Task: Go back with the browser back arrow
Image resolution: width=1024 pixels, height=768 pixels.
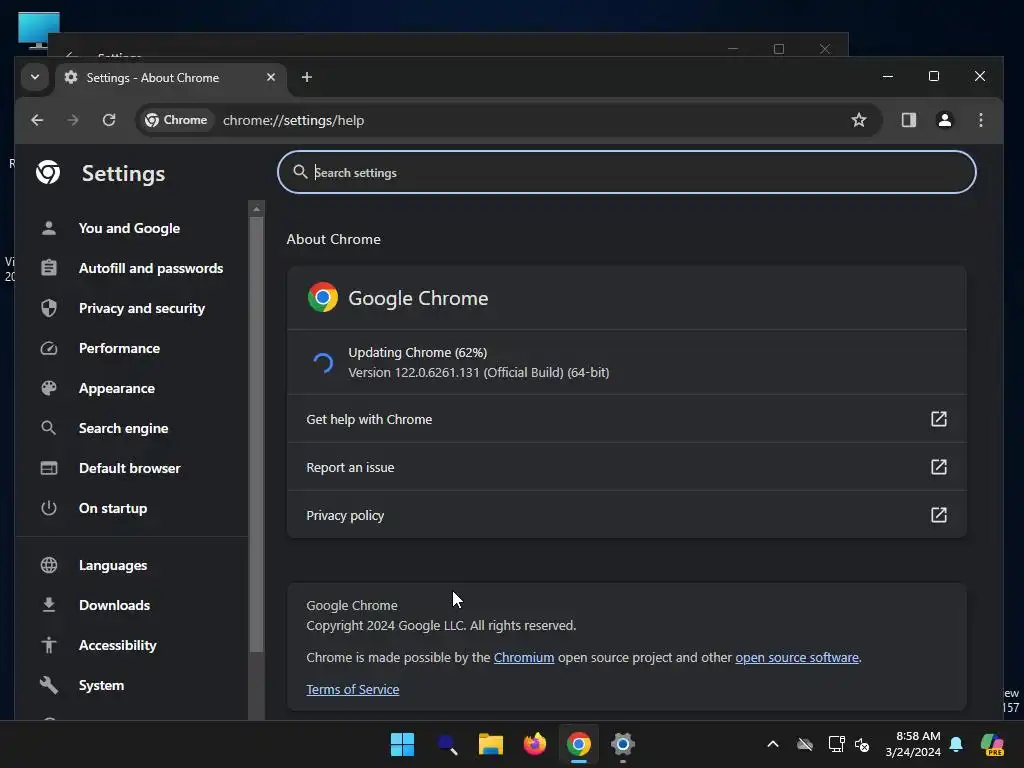Action: 37,120
